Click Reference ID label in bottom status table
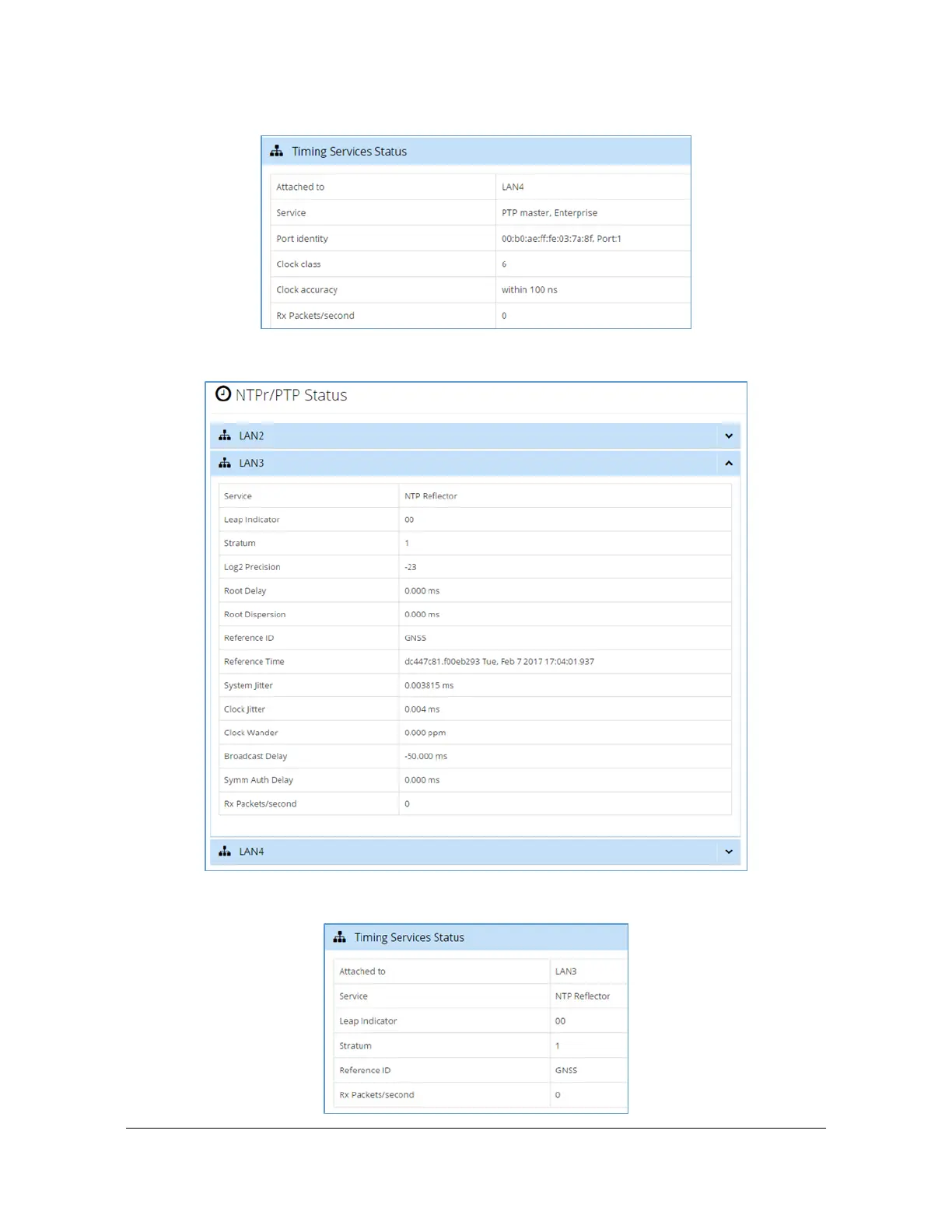952x1232 pixels. [365, 1070]
